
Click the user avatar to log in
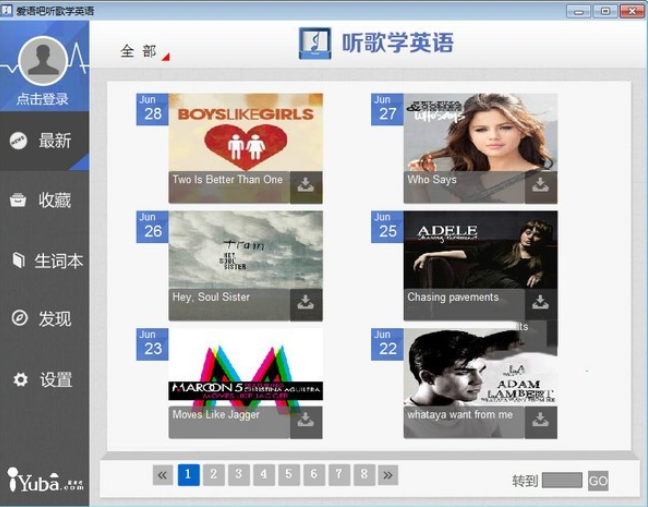click(43, 61)
